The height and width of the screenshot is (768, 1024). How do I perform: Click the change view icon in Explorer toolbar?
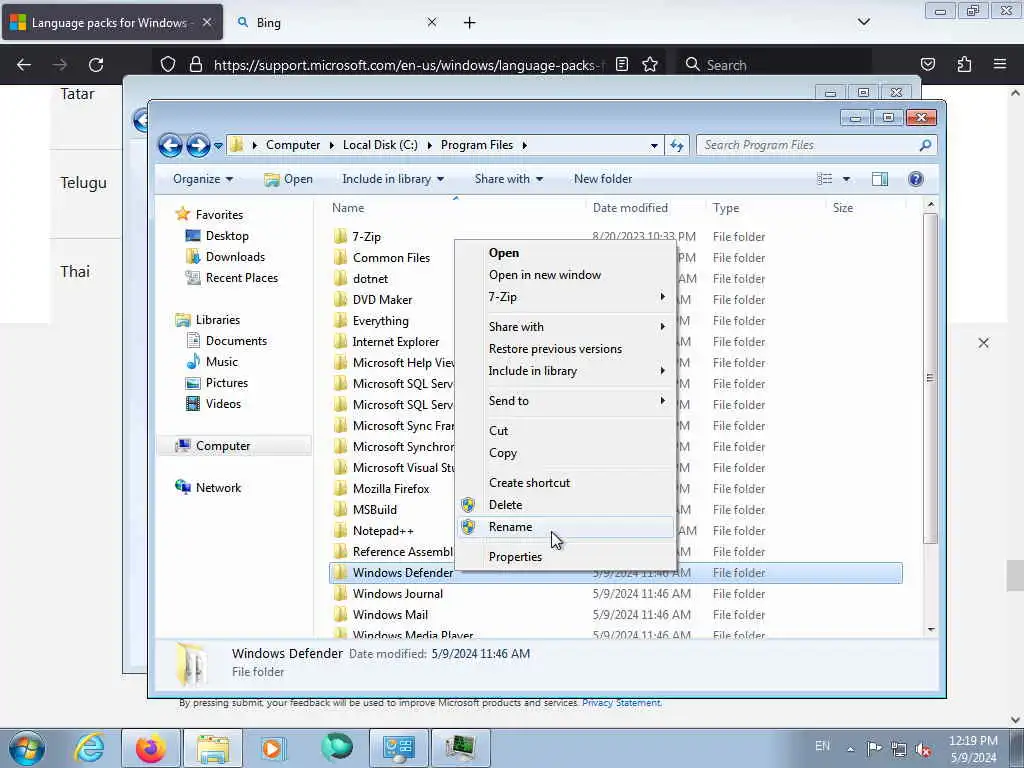pyautogui.click(x=825, y=179)
